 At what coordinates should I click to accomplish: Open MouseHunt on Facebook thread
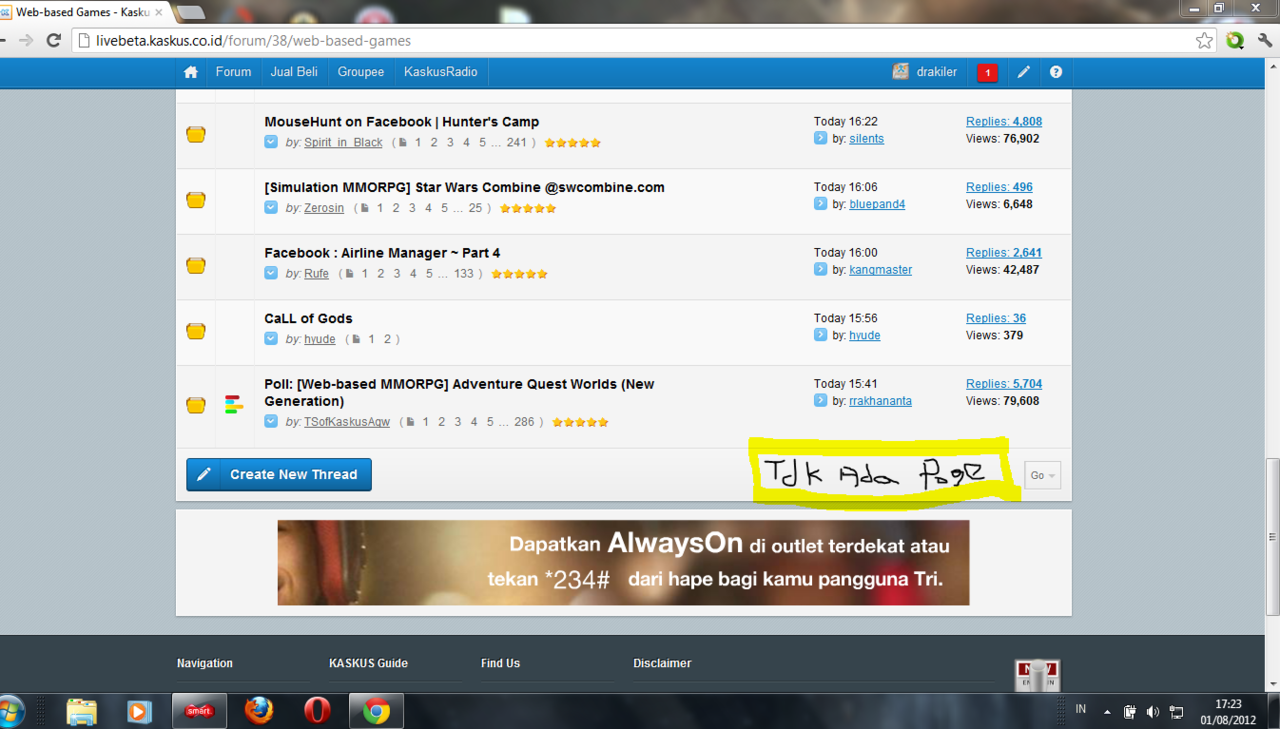point(402,122)
